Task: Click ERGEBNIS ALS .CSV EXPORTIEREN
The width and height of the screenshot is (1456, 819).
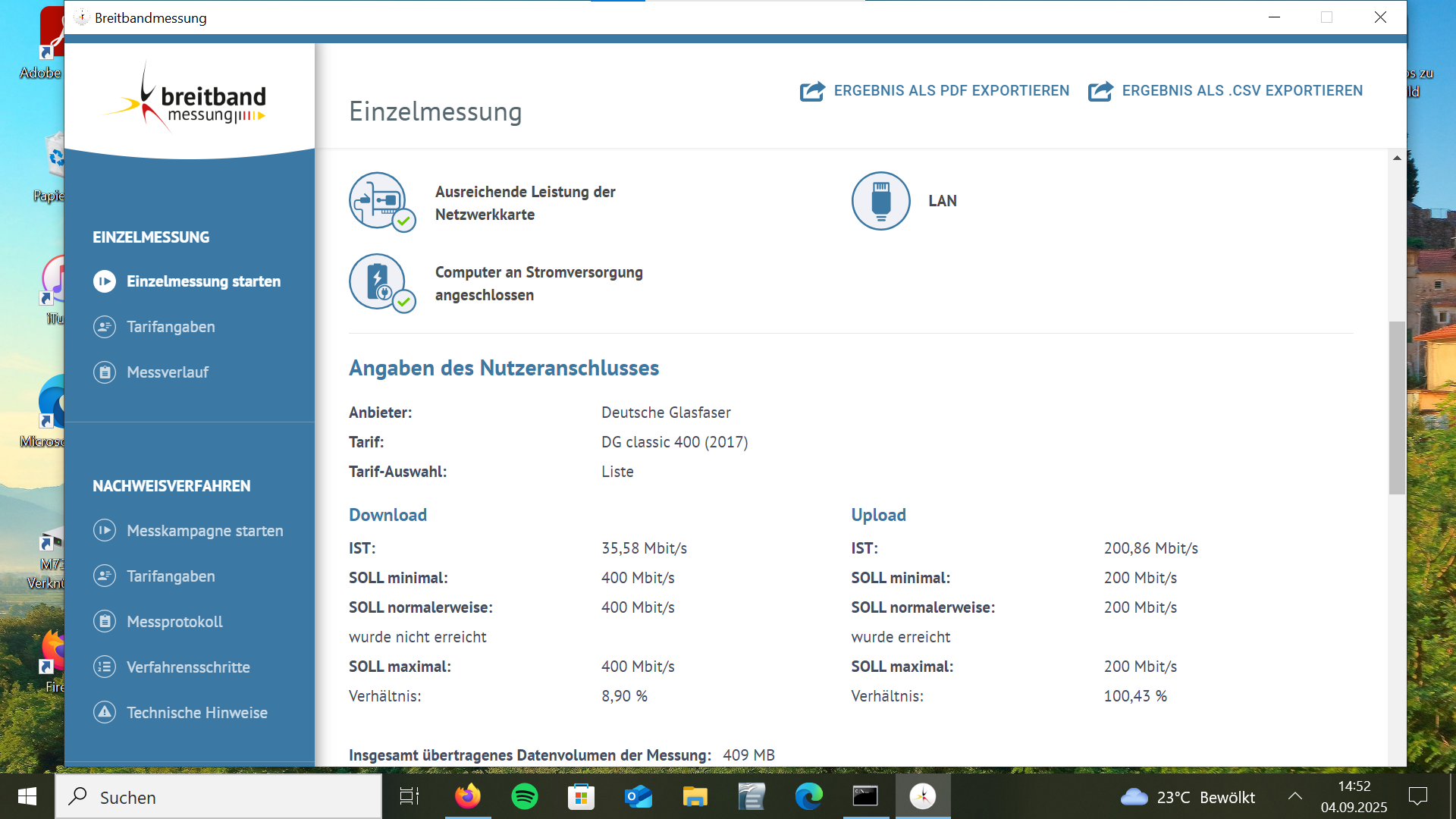Action: pyautogui.click(x=1225, y=91)
